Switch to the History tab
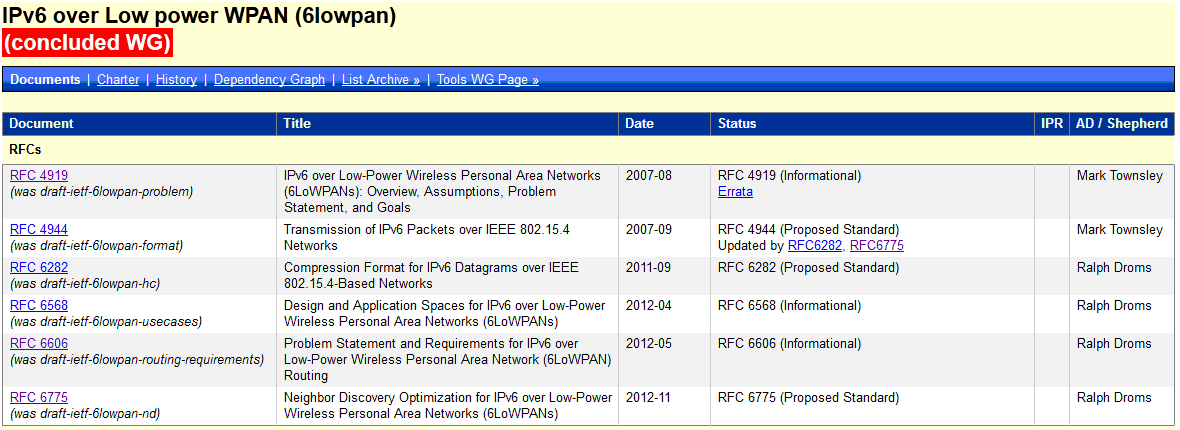The height and width of the screenshot is (430, 1180). pos(176,80)
